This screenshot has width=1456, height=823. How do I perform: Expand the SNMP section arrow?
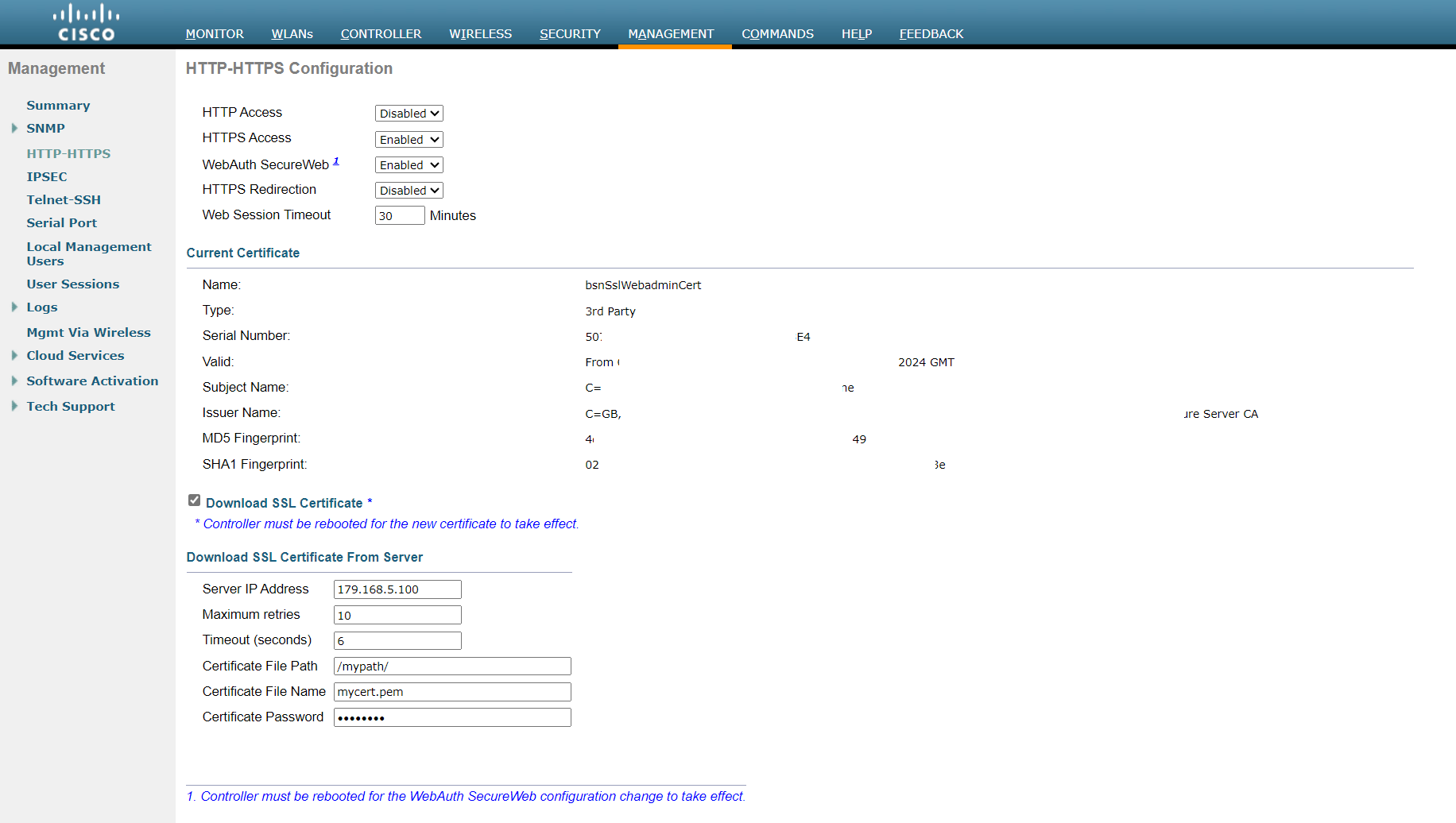(x=14, y=128)
